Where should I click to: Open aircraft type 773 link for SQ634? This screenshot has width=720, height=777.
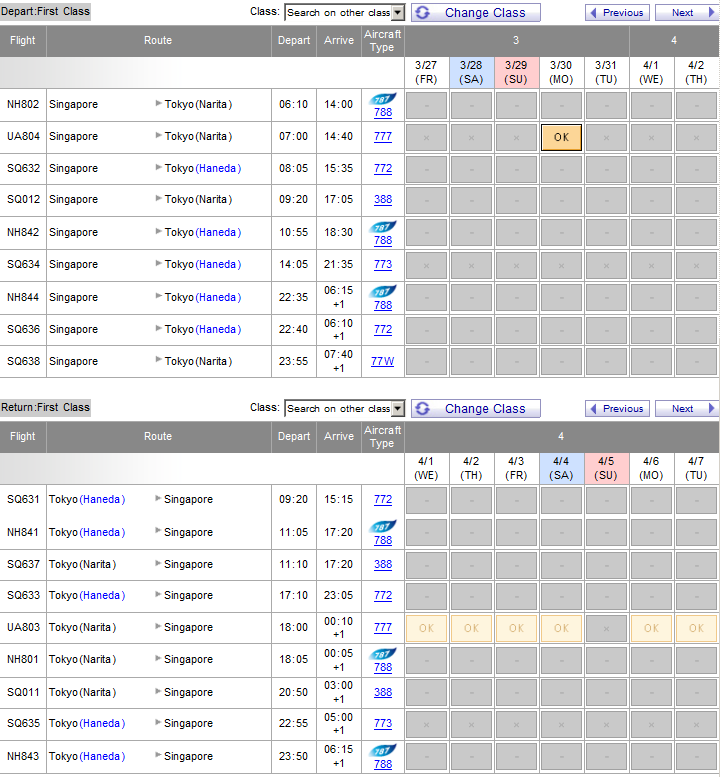tap(383, 265)
